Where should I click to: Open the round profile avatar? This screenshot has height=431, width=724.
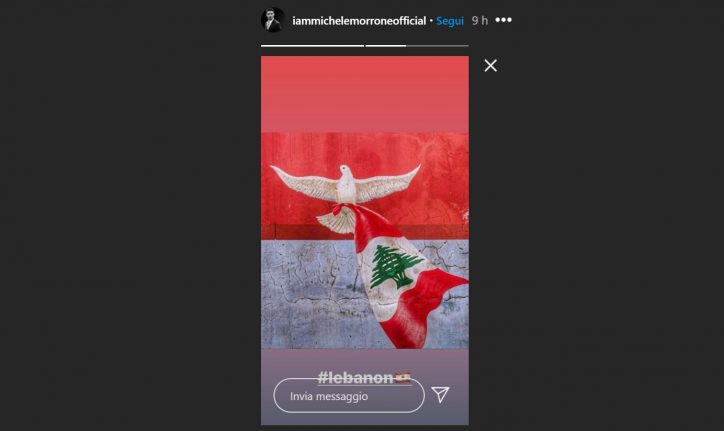273,20
